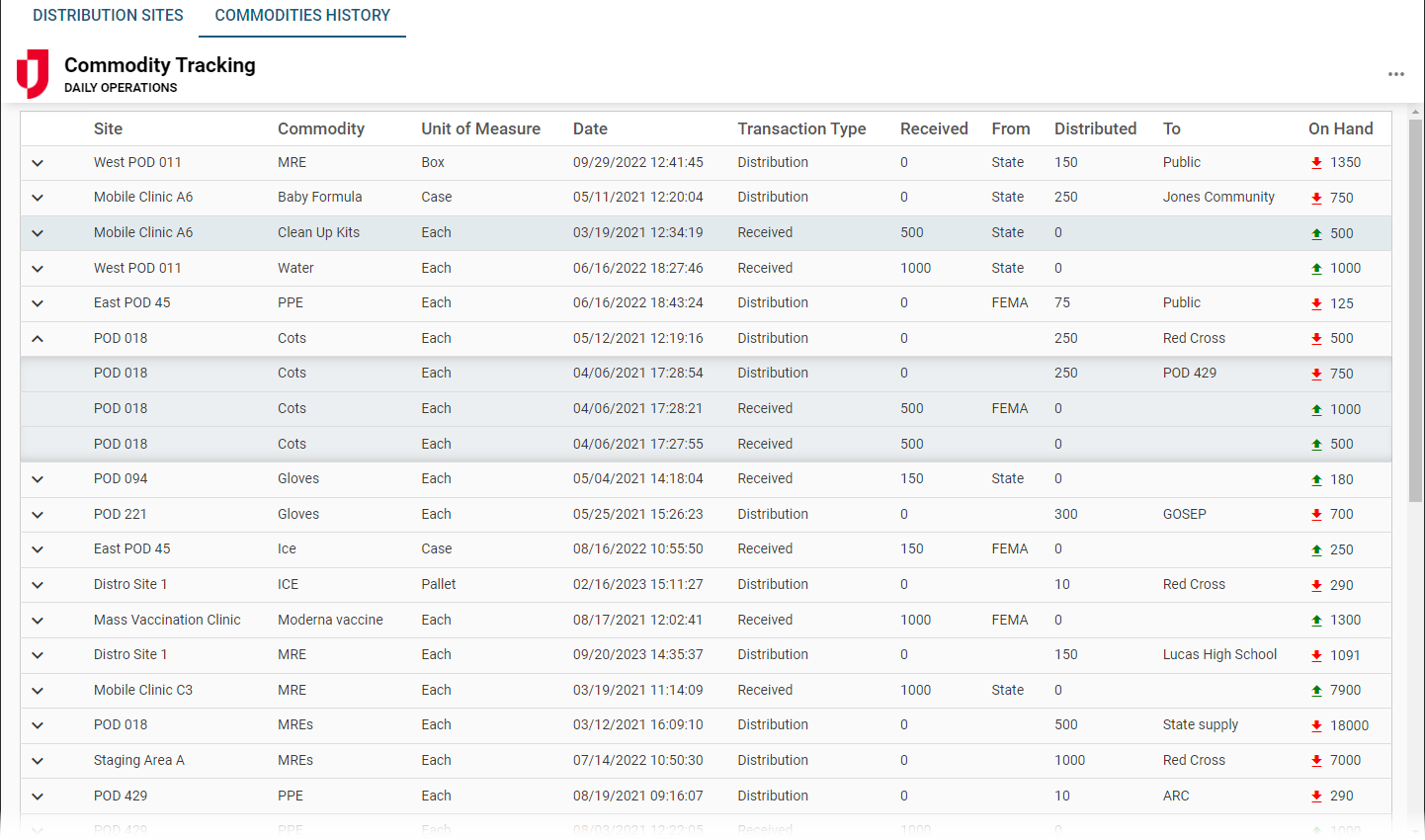
Task: Click the POD 018 site name in the Cots row
Action: (x=120, y=338)
